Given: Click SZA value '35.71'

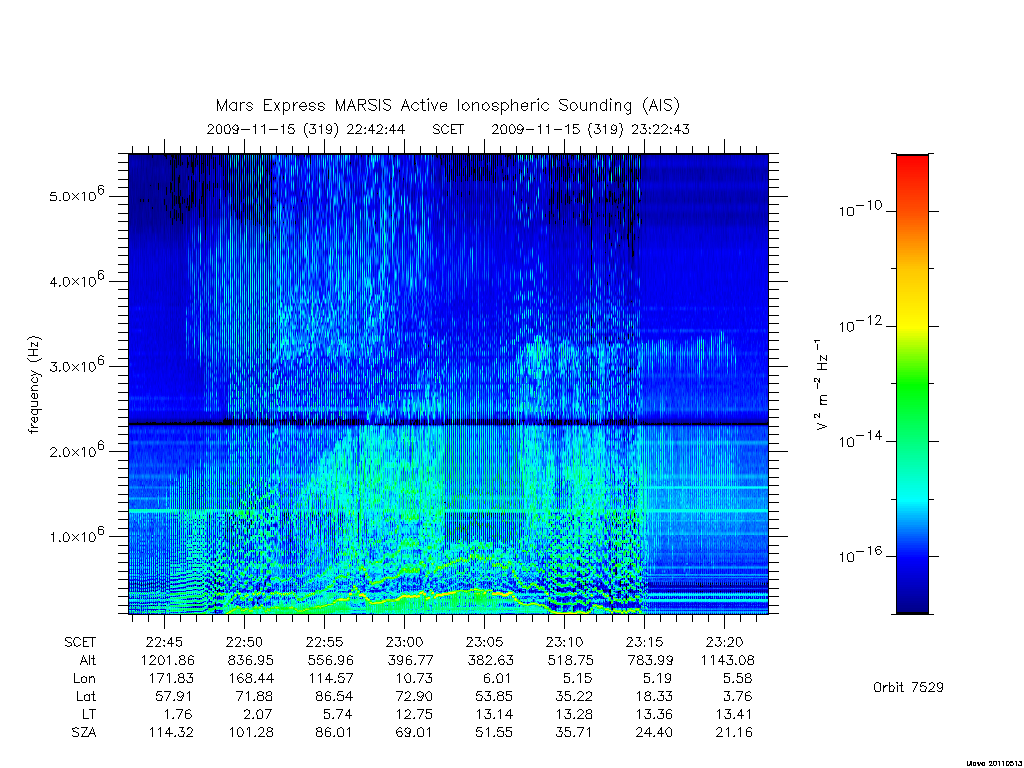Looking at the screenshot, I should (574, 733).
